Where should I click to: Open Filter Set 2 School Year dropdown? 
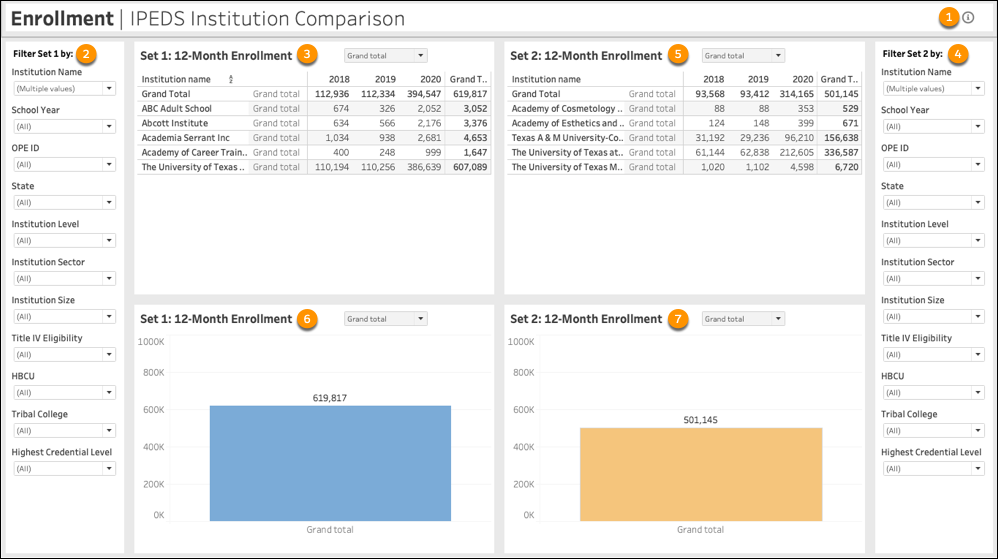[x=934, y=127]
